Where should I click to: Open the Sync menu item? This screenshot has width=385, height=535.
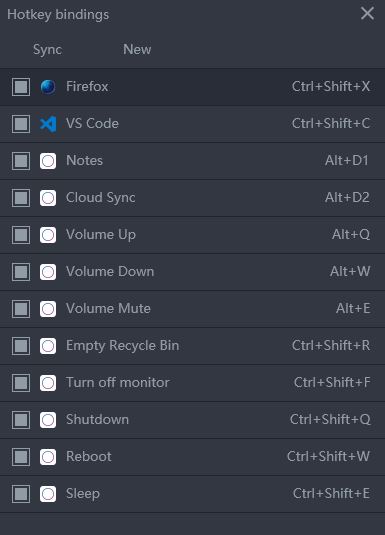point(47,50)
